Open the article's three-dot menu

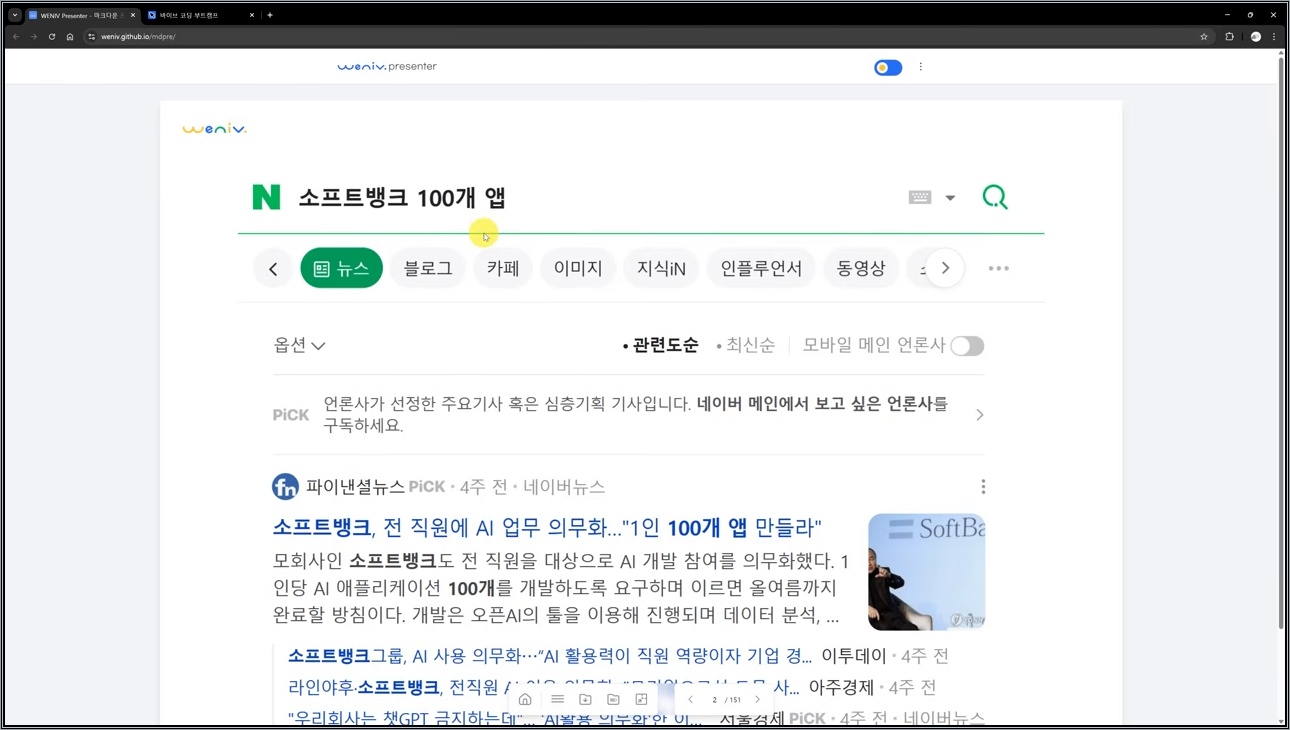pyautogui.click(x=983, y=487)
